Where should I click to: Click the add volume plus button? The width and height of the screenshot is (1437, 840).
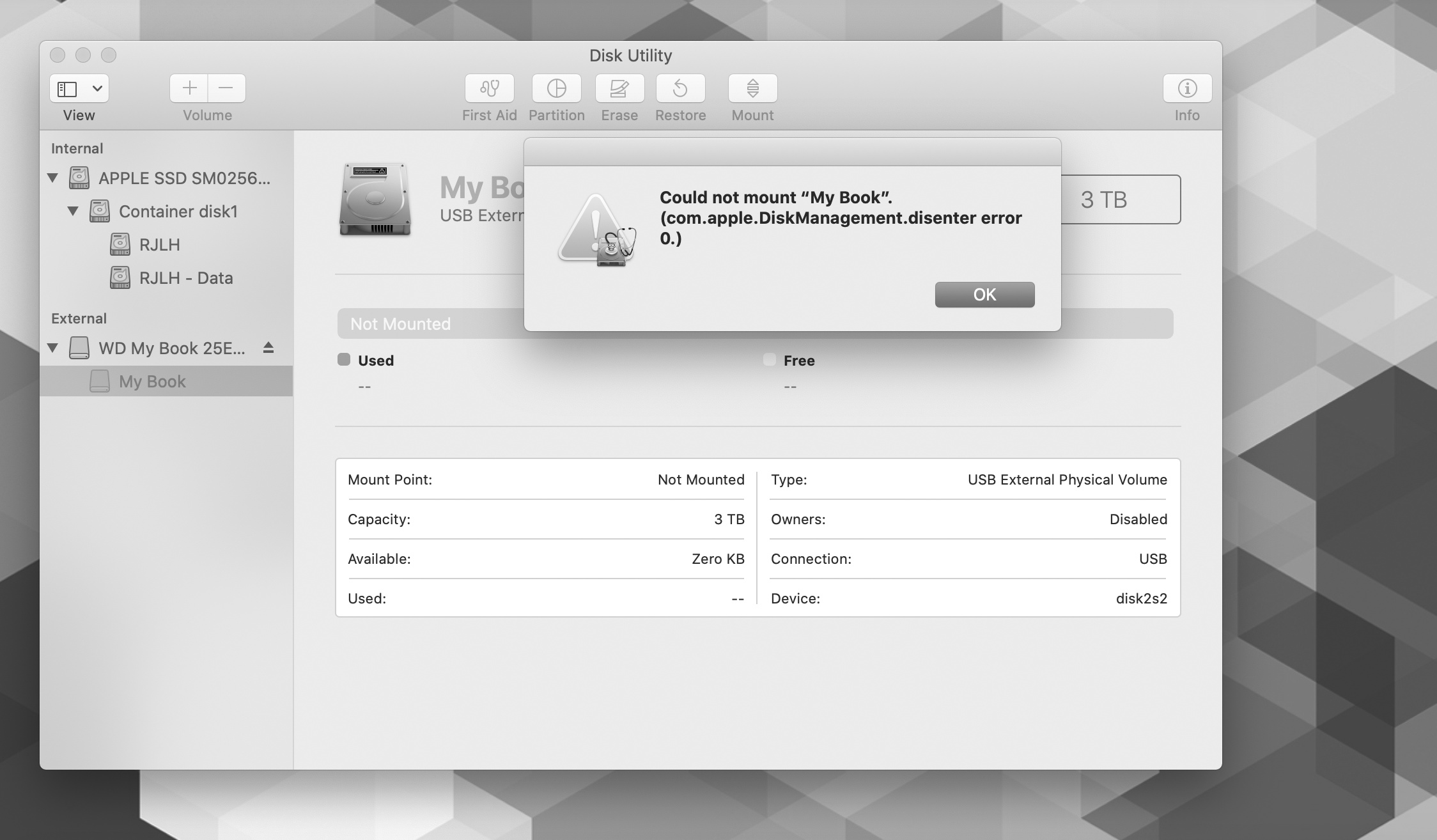[189, 88]
